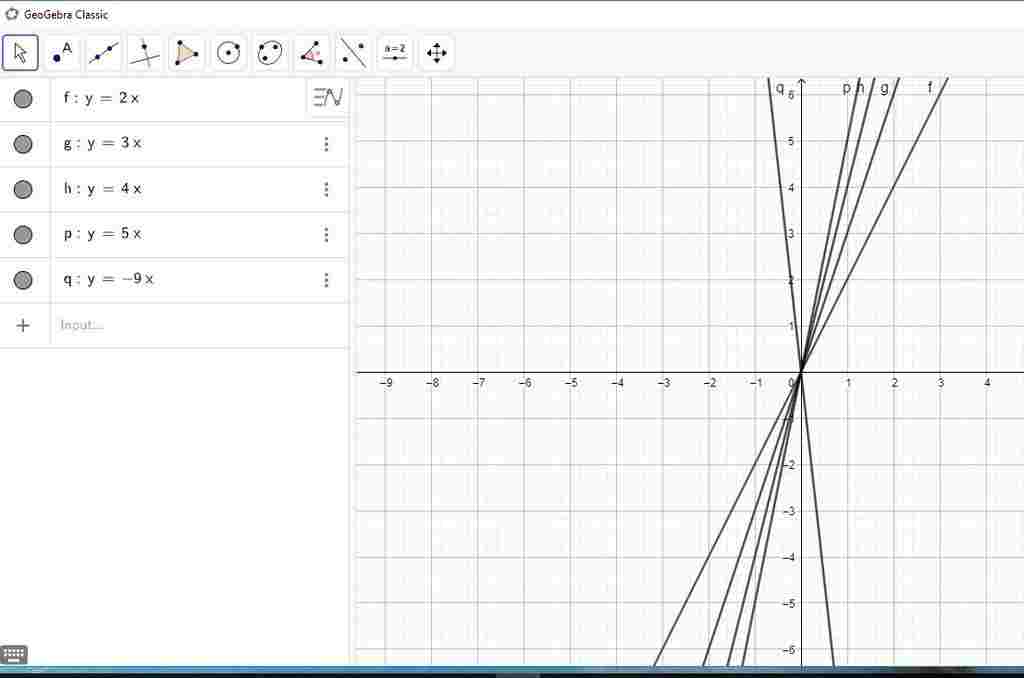Open the virtual keyboard button
The width and height of the screenshot is (1024, 678).
[x=14, y=655]
